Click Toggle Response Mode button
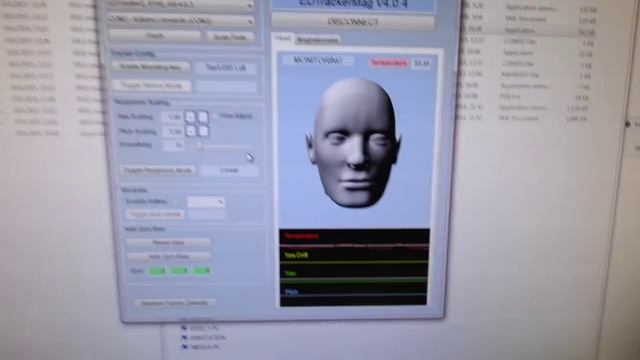 point(158,170)
